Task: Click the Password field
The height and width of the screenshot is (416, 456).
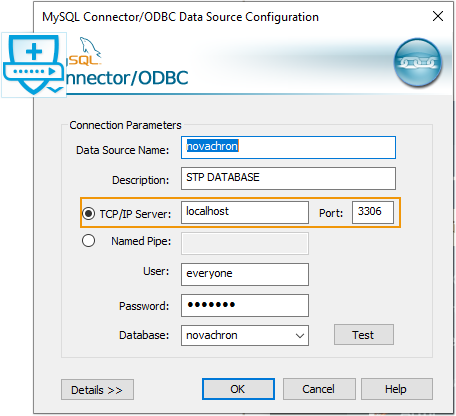Action: 245,305
